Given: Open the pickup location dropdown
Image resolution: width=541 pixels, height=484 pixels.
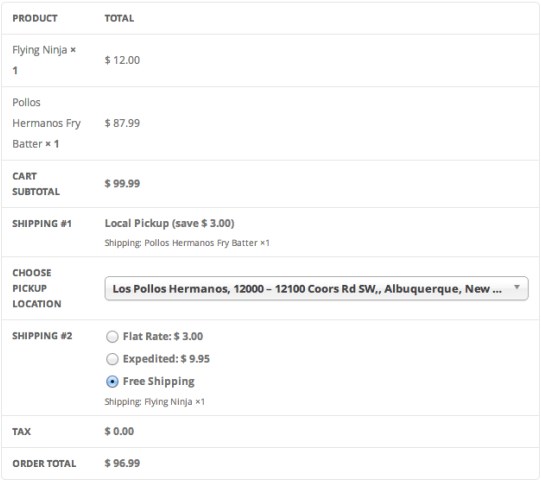Looking at the screenshot, I should pyautogui.click(x=316, y=288).
